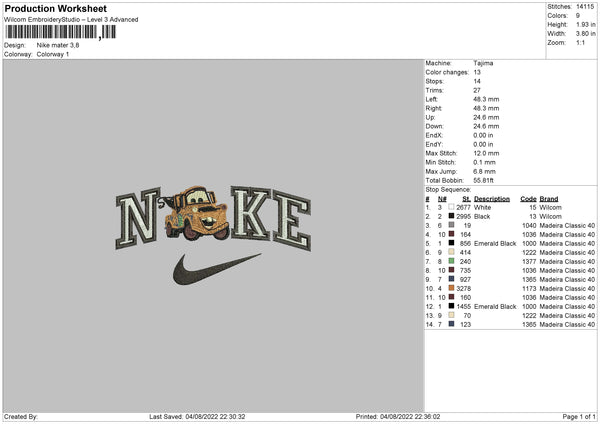
Task: Select the design name Nike mater 3,8
Action: [58, 45]
